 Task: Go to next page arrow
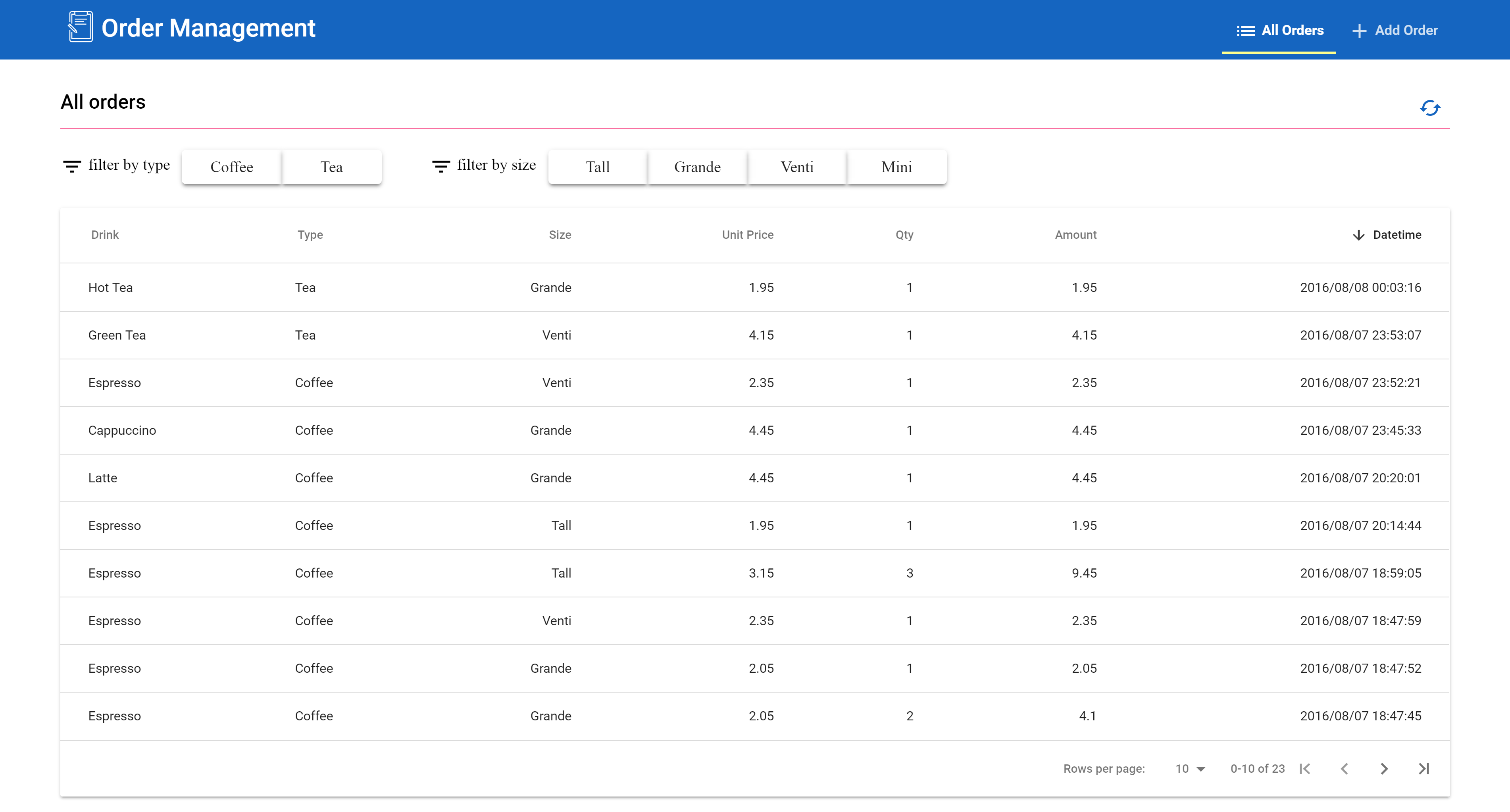coord(1384,769)
